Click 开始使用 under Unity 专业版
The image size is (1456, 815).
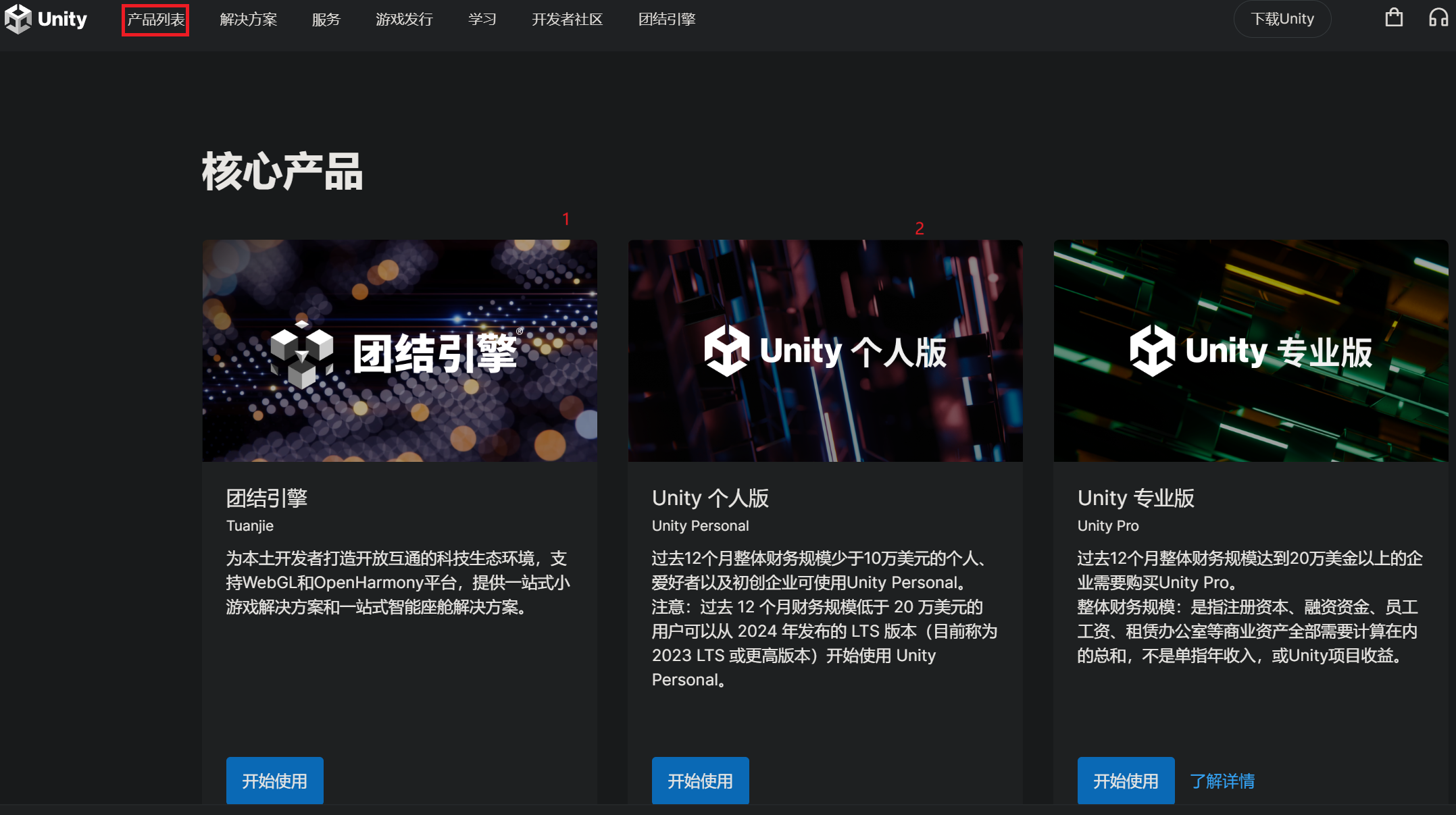pyautogui.click(x=1126, y=781)
